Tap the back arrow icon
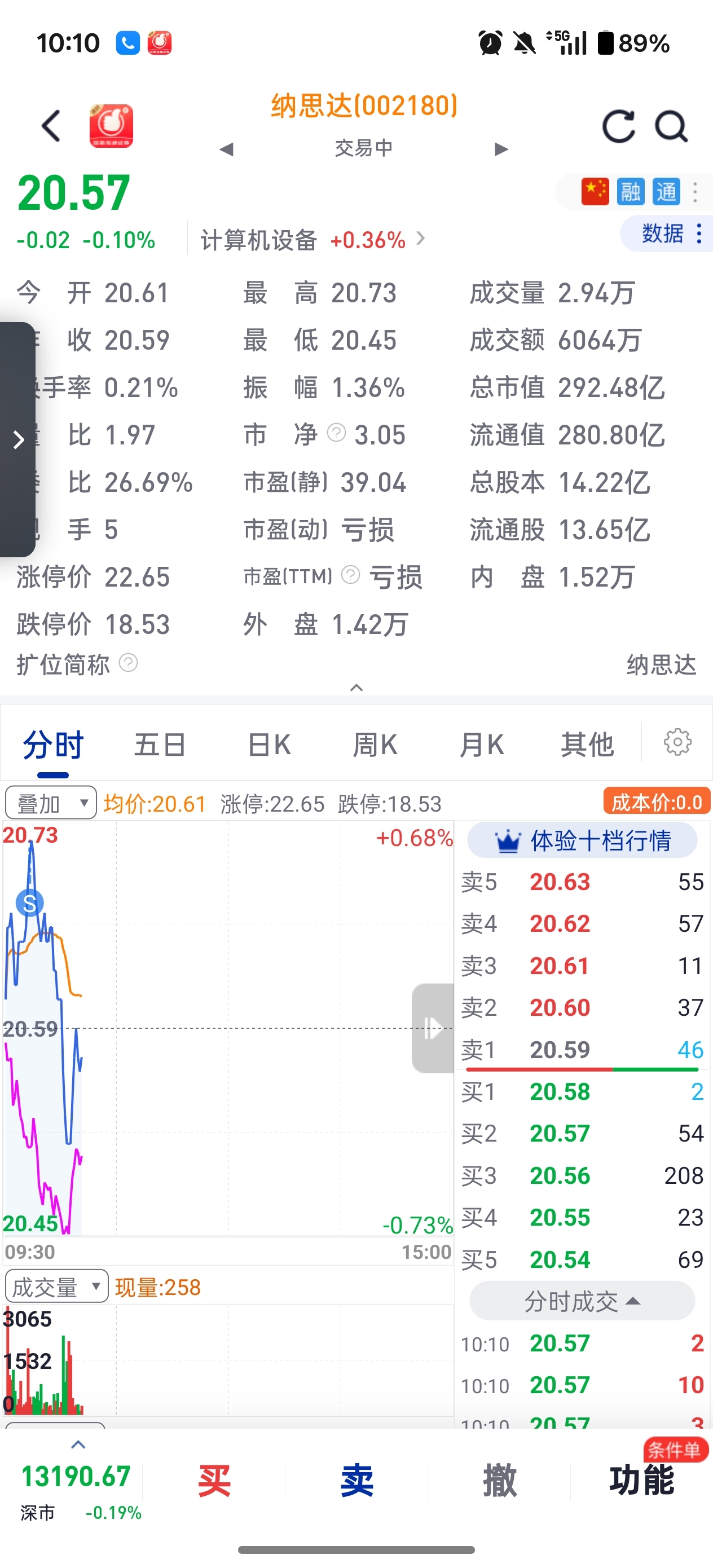Image resolution: width=713 pixels, height=1568 pixels. coord(51,126)
